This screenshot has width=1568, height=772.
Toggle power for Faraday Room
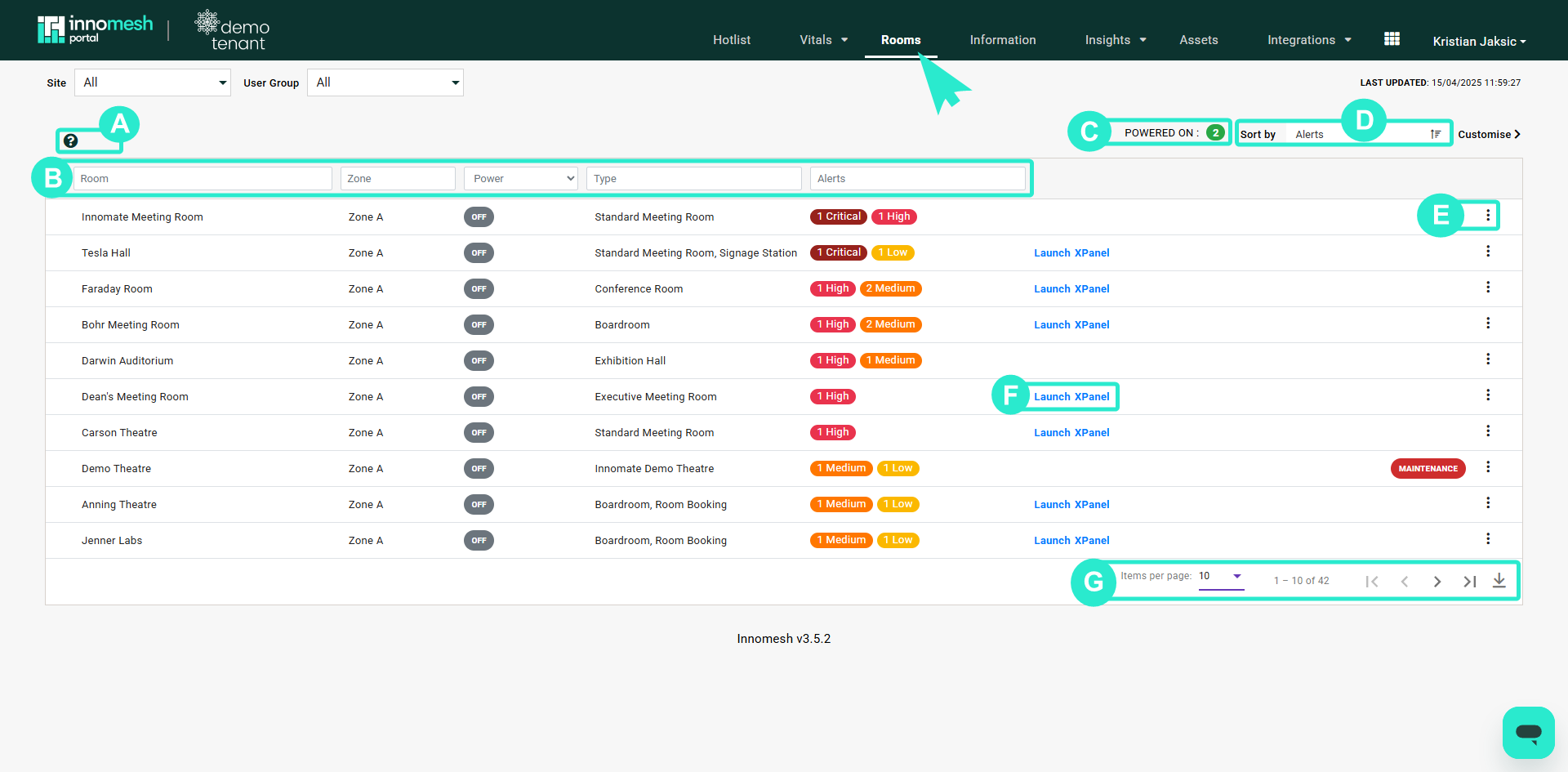pos(479,289)
